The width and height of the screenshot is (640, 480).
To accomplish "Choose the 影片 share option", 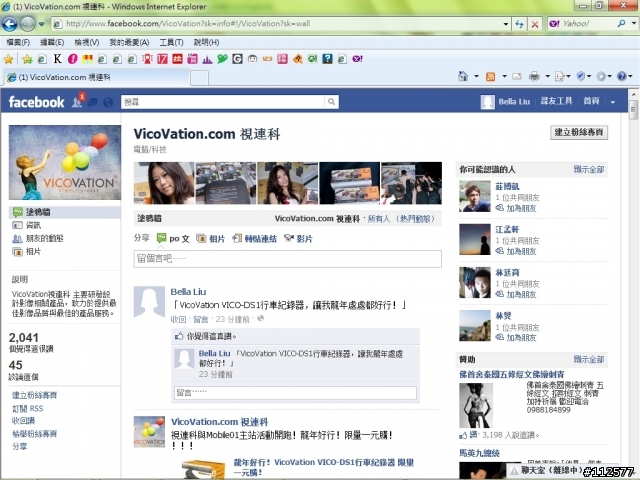I will [298, 239].
